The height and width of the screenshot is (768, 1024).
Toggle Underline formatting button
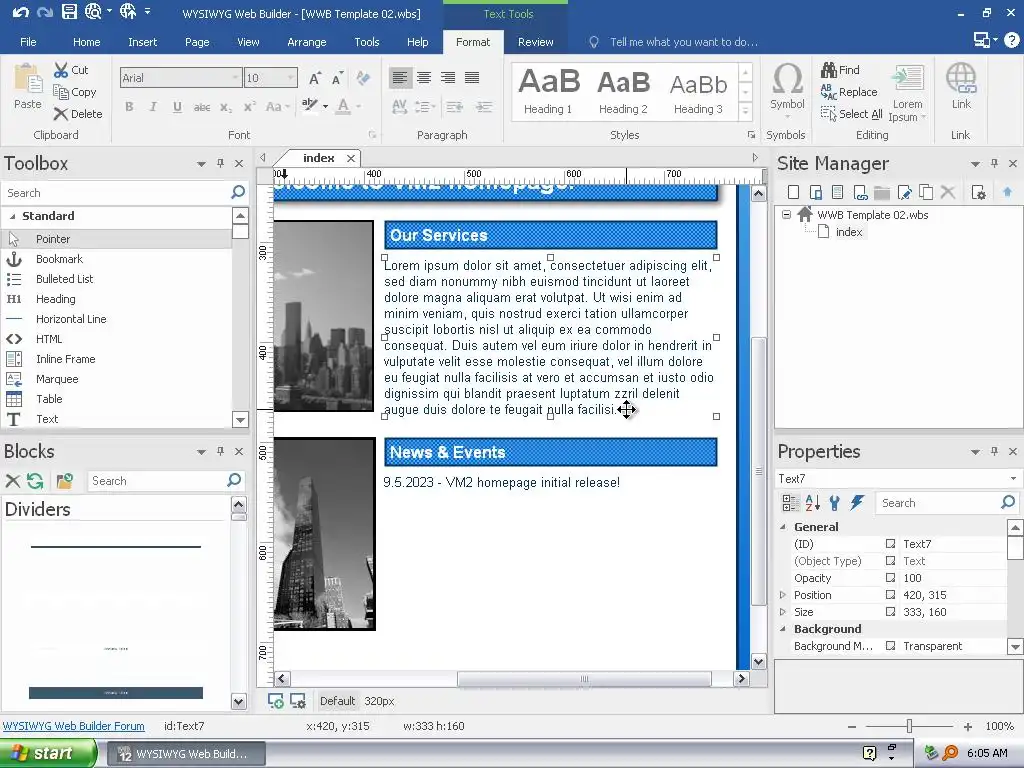(x=177, y=106)
